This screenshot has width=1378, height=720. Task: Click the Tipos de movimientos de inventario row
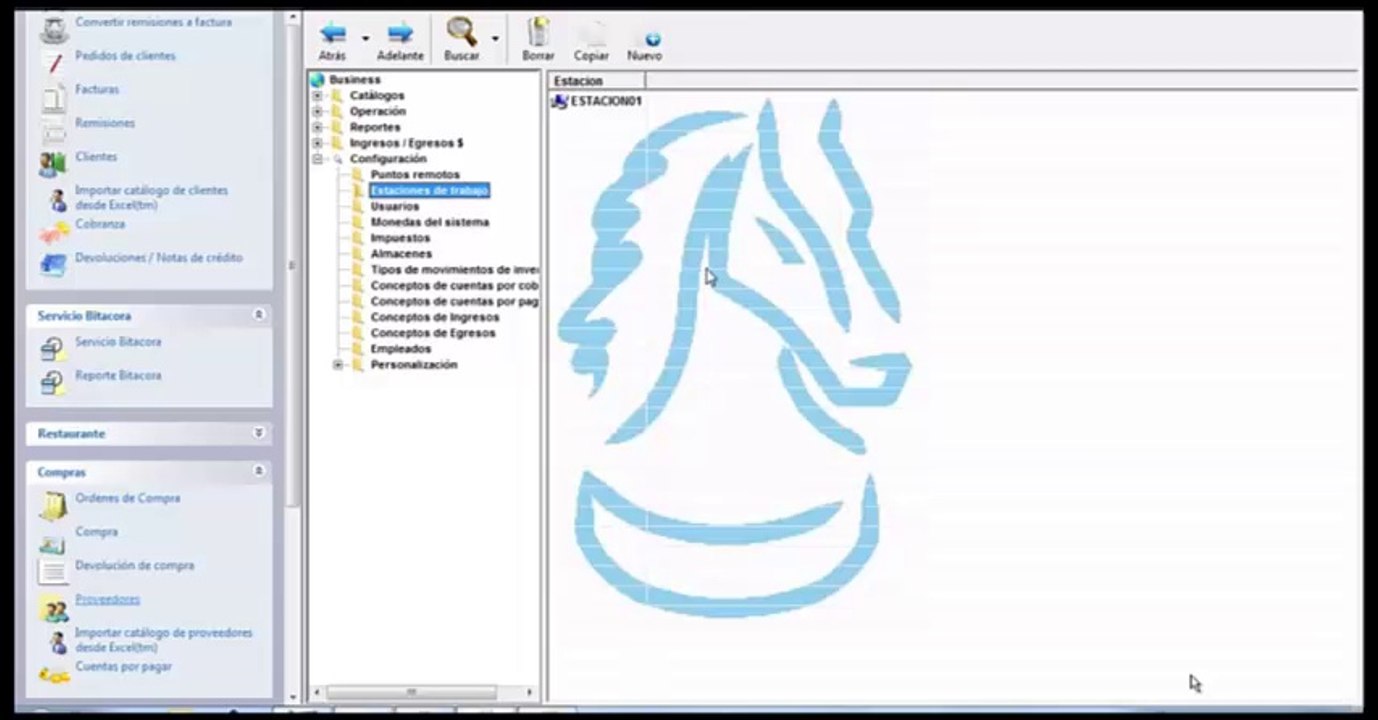tap(455, 270)
